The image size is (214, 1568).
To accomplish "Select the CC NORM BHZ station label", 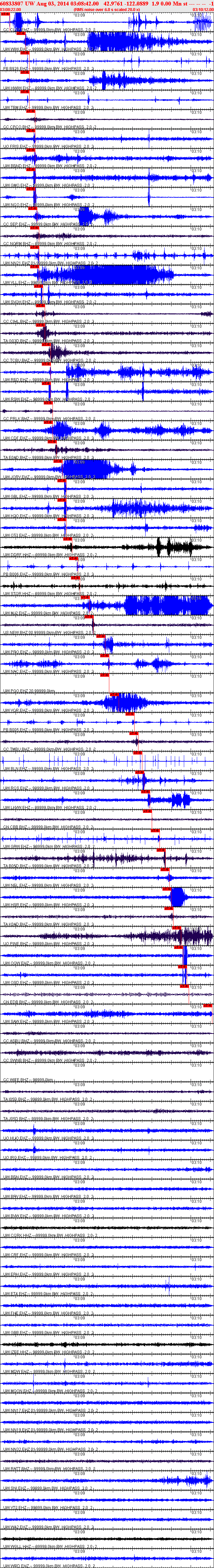I will click(49, 244).
